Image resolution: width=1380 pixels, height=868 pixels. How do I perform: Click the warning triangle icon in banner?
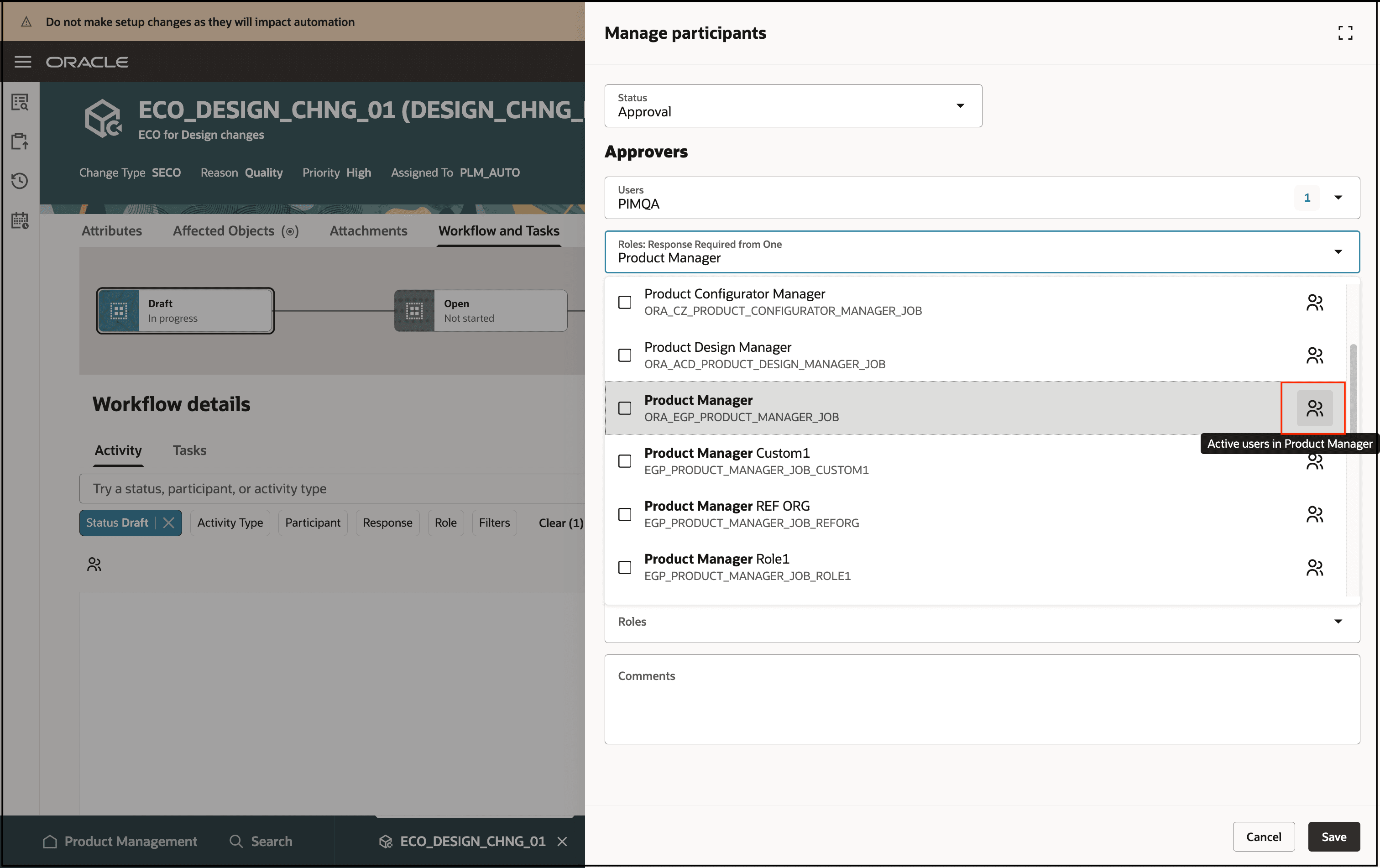(26, 22)
